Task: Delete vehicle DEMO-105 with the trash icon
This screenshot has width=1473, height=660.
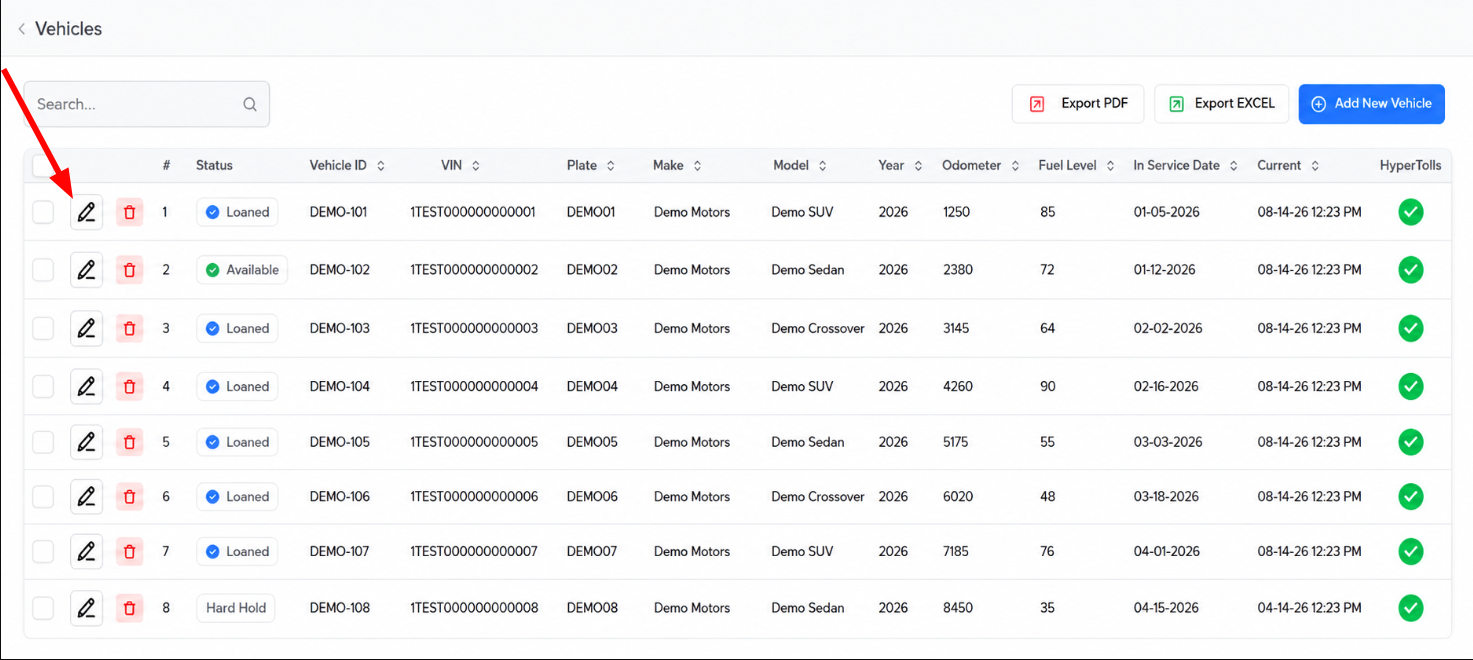Action: (130, 442)
